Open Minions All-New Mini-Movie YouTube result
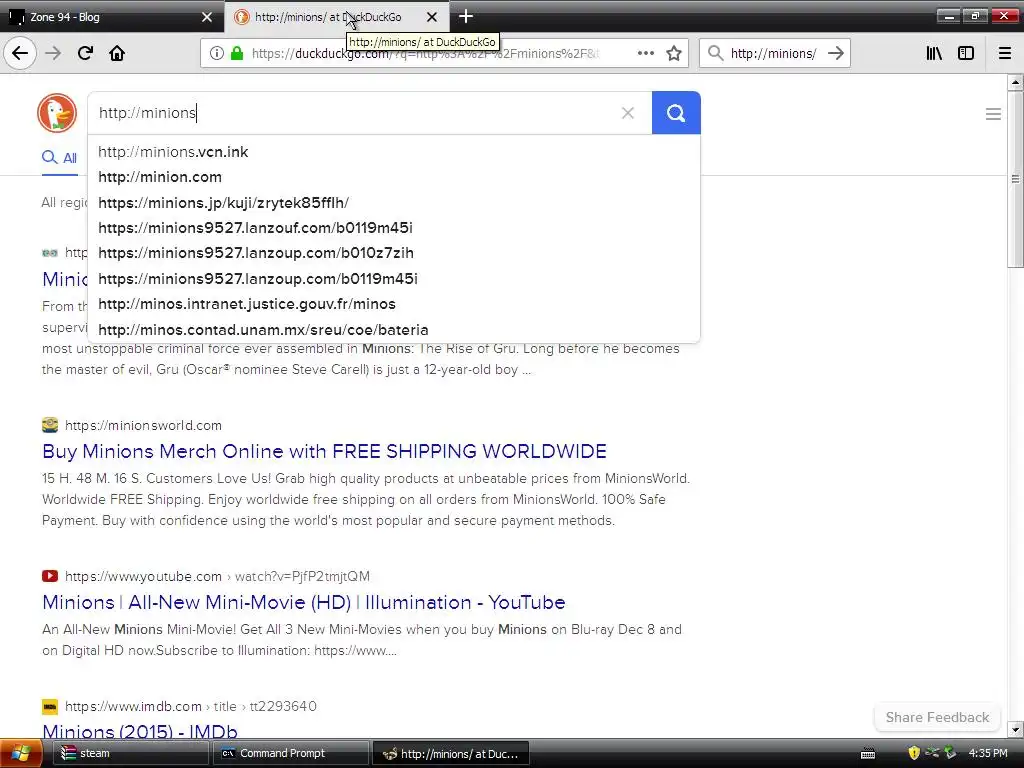 coord(304,602)
